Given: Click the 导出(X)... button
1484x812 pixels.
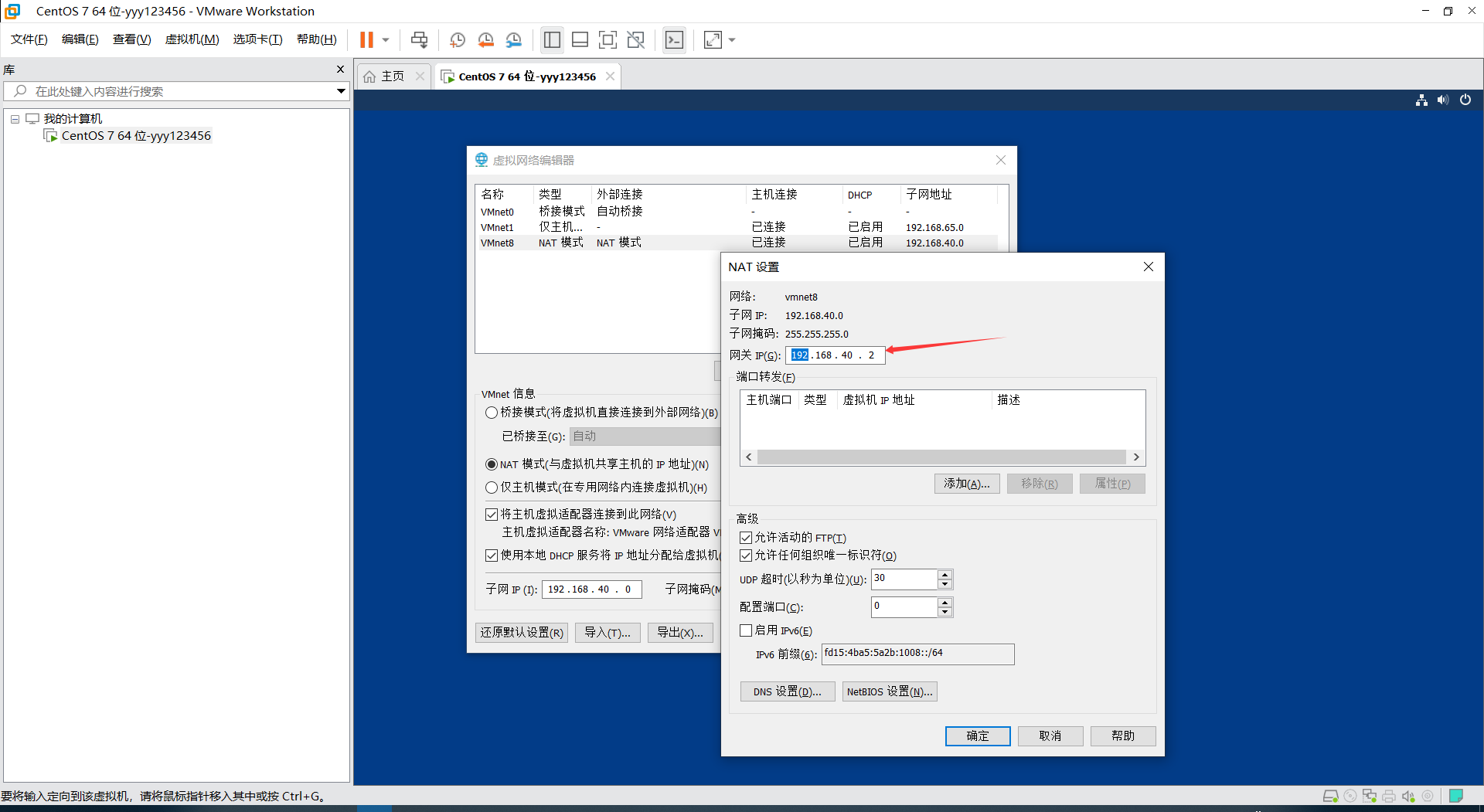Looking at the screenshot, I should [x=680, y=633].
